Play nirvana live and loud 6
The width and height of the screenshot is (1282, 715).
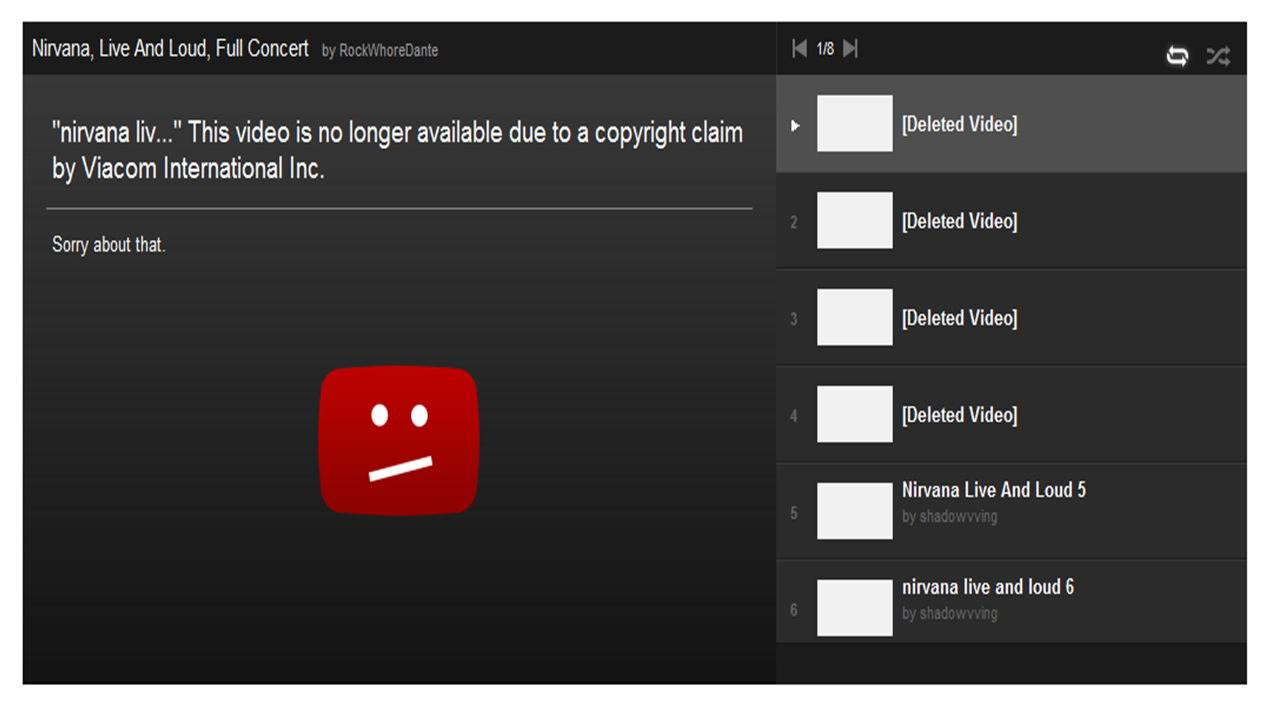(987, 587)
